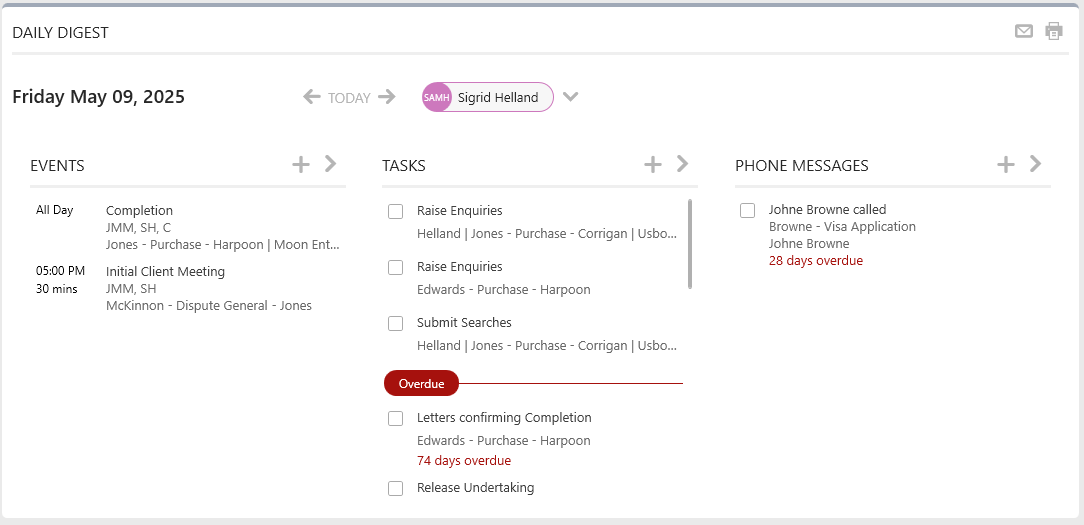Tick the Submit Searches checkbox

pyautogui.click(x=395, y=324)
